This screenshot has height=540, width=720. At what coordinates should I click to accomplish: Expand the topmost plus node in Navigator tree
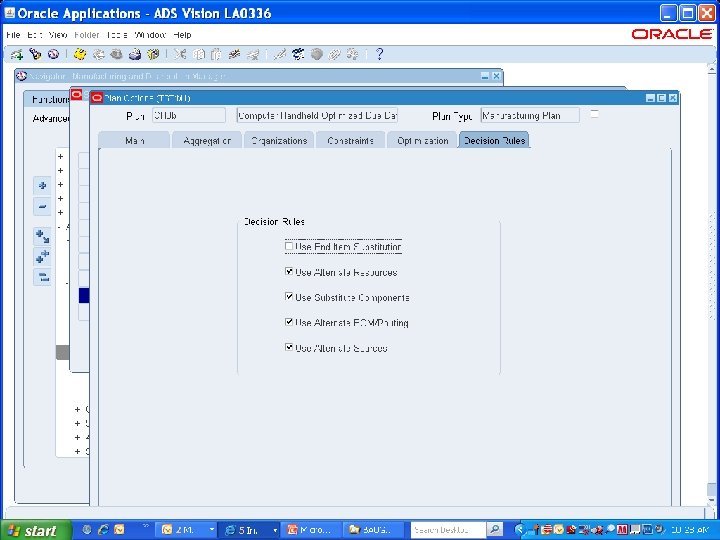point(60,157)
